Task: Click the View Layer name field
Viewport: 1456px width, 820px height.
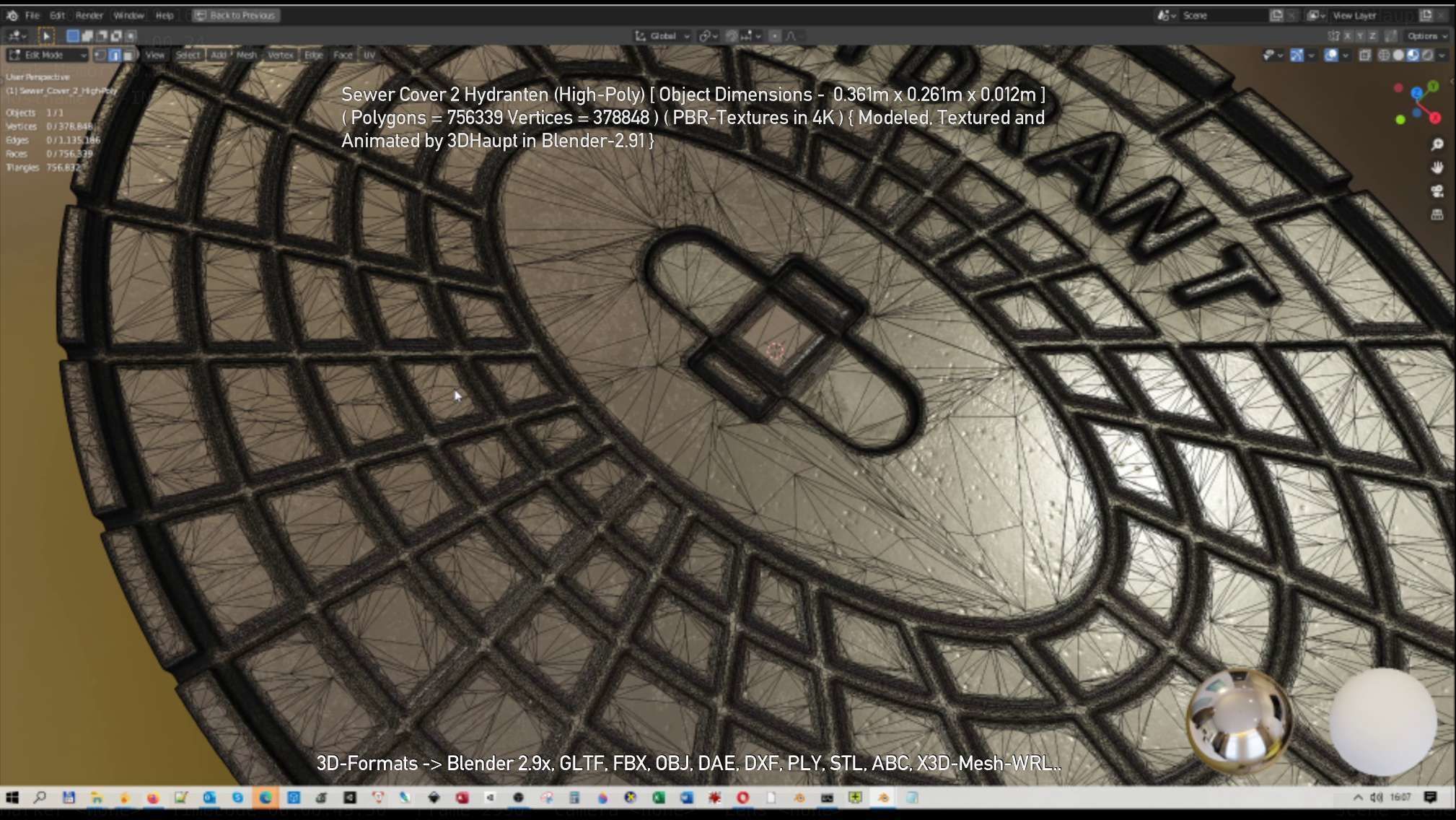Action: 1372,15
